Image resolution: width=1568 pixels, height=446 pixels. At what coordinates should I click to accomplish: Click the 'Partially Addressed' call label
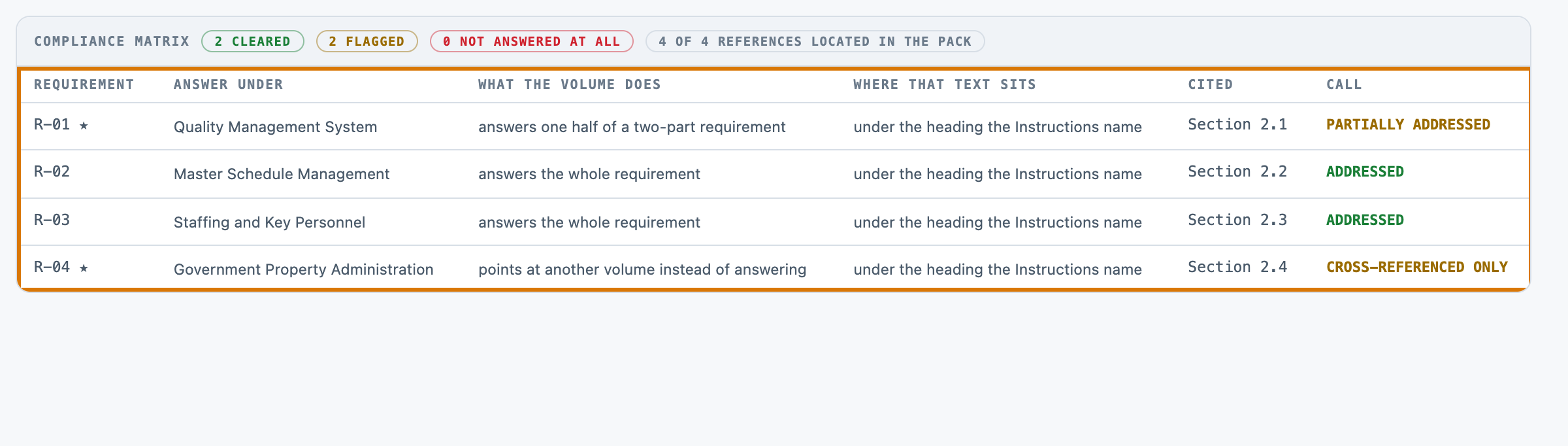pos(1409,124)
